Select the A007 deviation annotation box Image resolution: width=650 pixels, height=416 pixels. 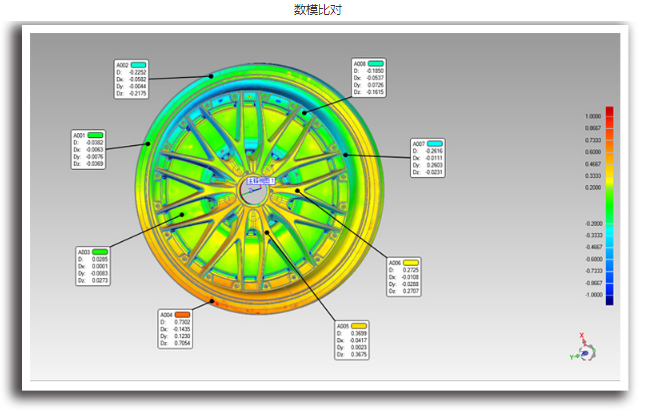click(x=428, y=158)
